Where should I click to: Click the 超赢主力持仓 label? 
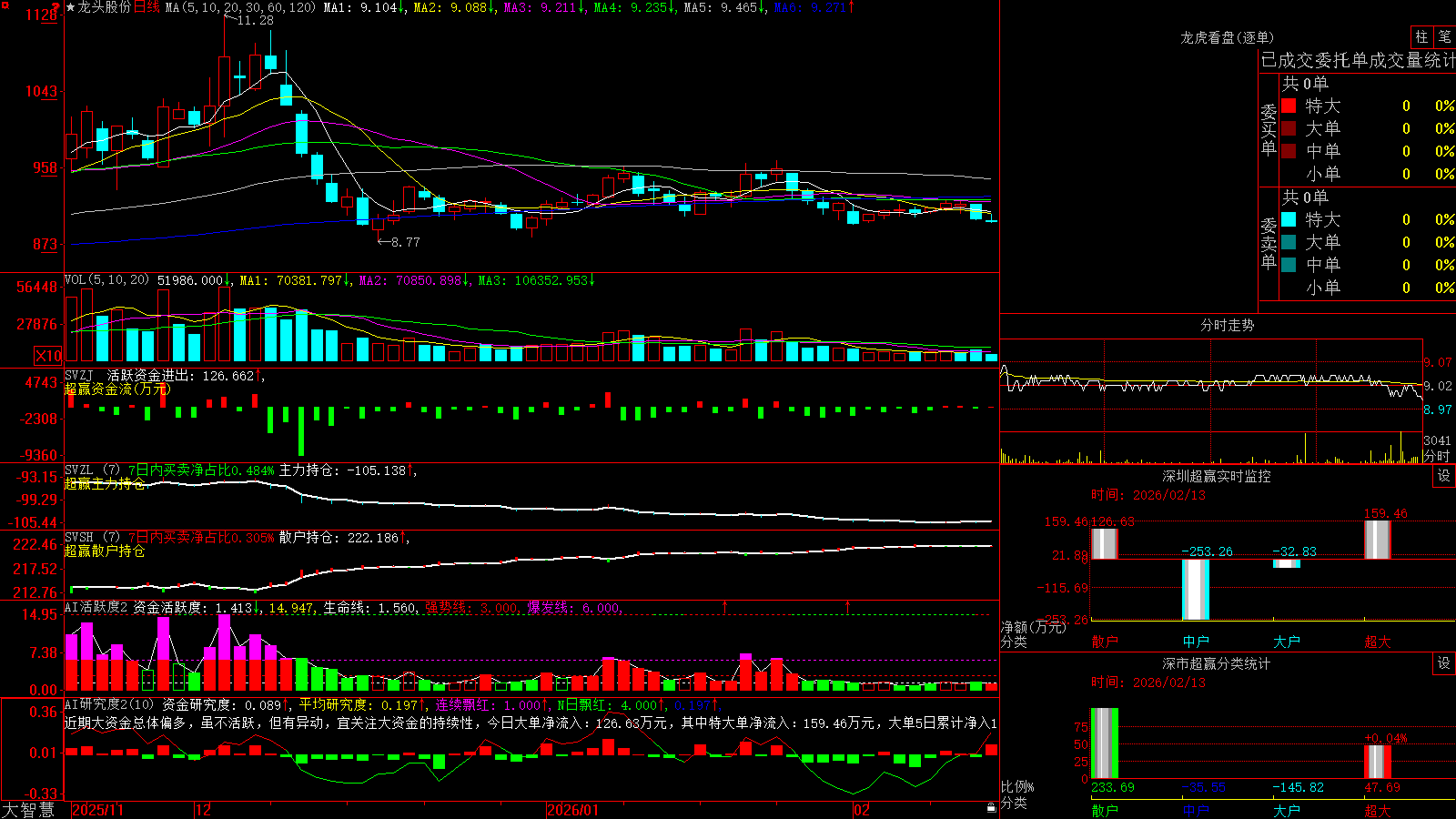pyautogui.click(x=105, y=483)
